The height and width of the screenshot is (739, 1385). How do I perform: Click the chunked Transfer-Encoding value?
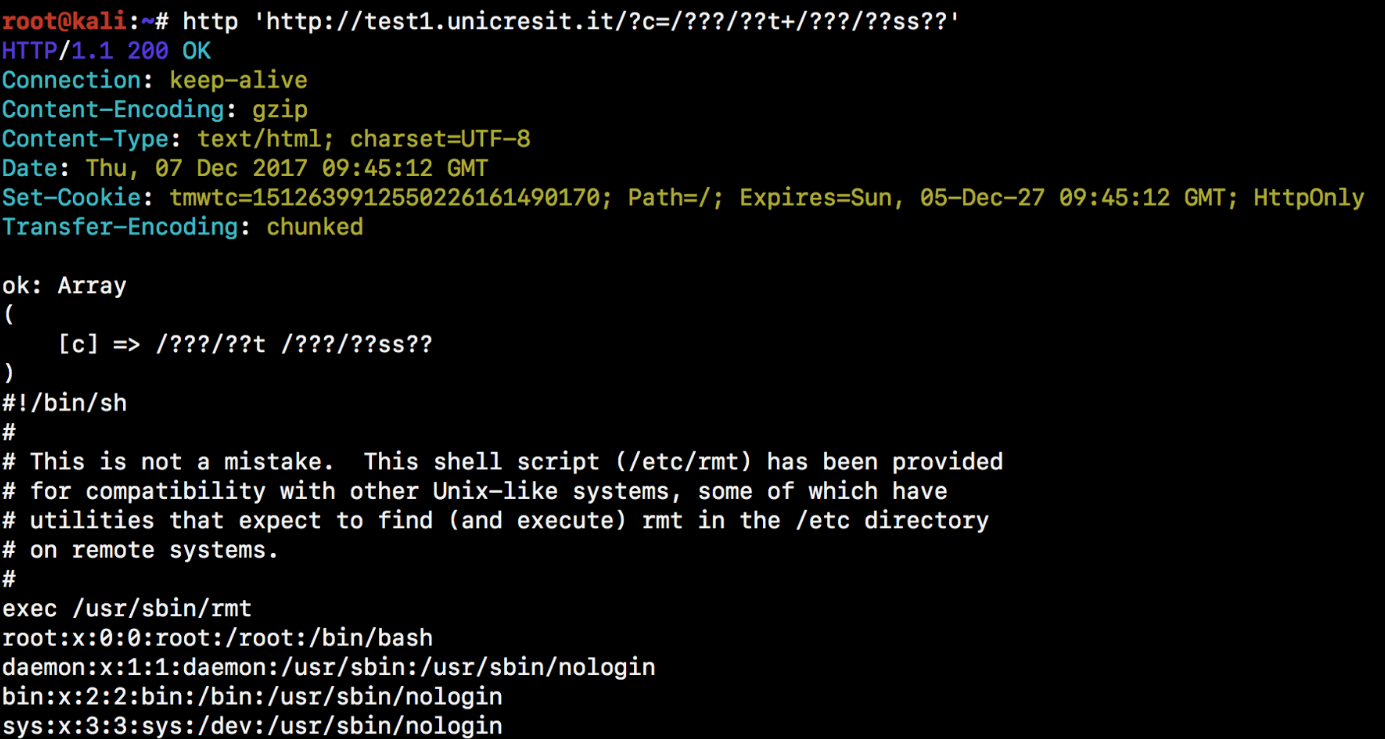point(314,227)
